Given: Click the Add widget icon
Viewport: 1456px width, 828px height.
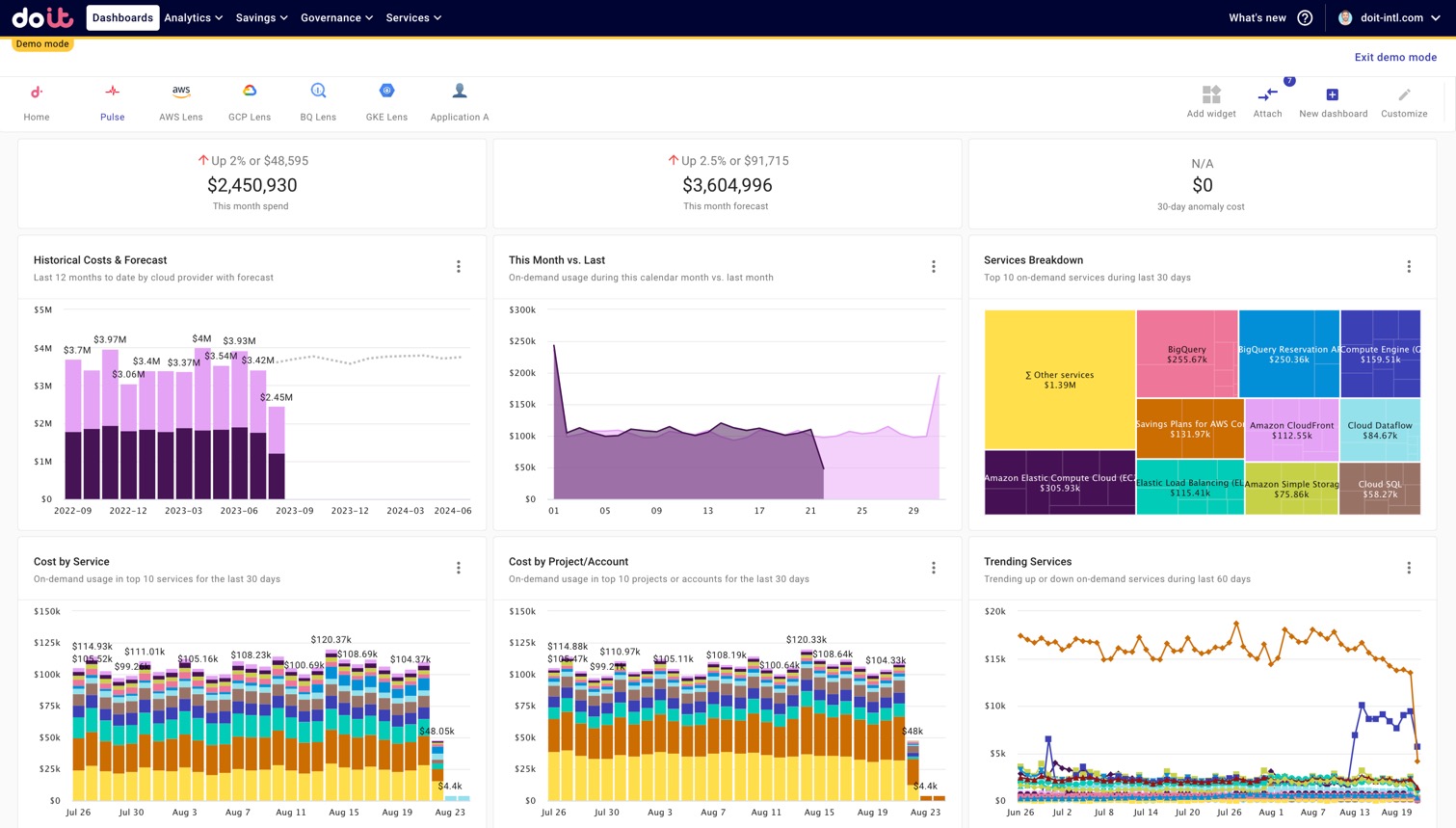Looking at the screenshot, I should coord(1210,100).
